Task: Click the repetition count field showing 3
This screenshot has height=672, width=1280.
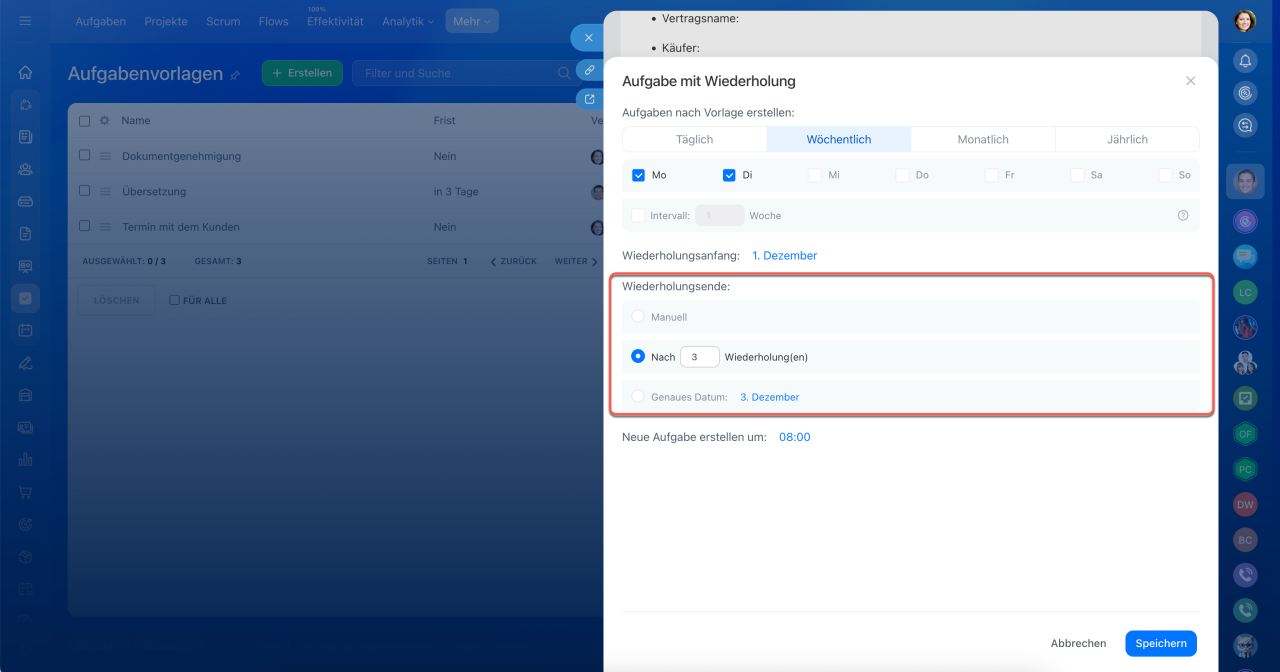Action: 700,357
